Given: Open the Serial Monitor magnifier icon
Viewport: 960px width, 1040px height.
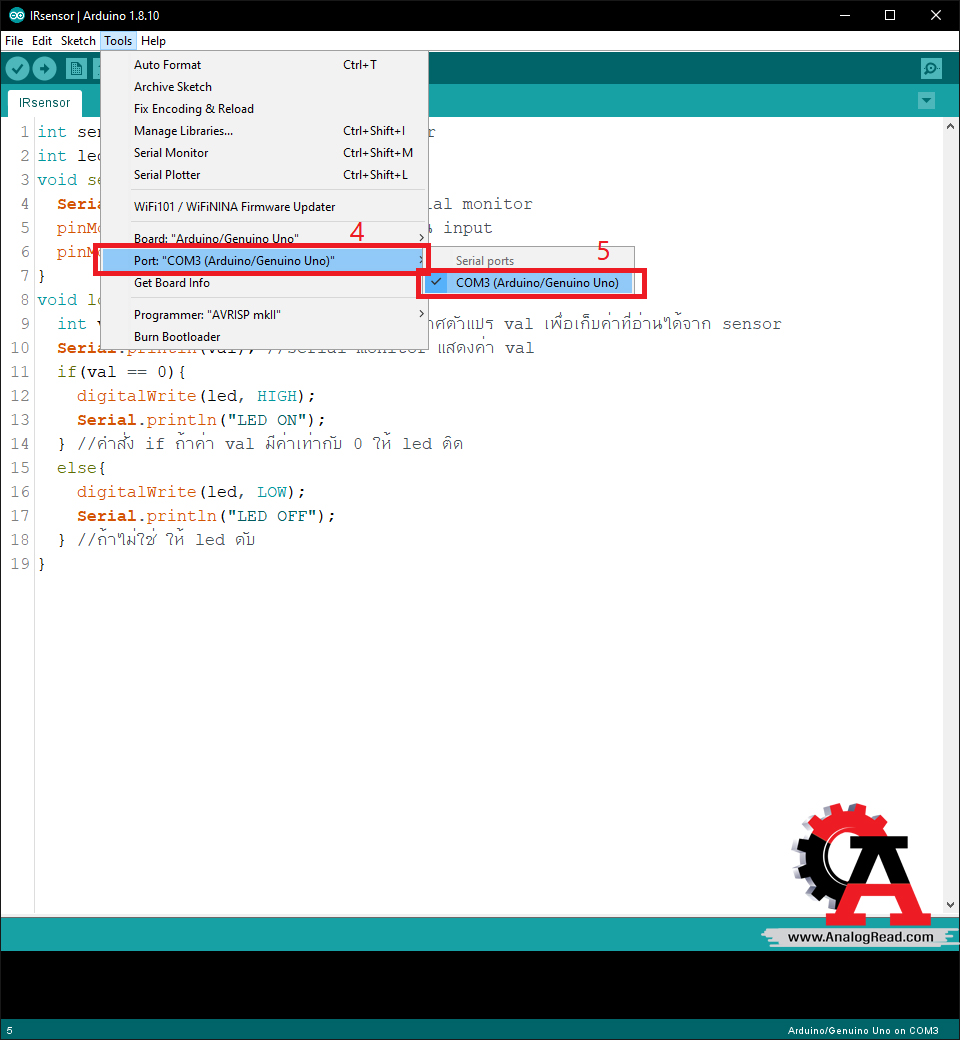Looking at the screenshot, I should (931, 68).
